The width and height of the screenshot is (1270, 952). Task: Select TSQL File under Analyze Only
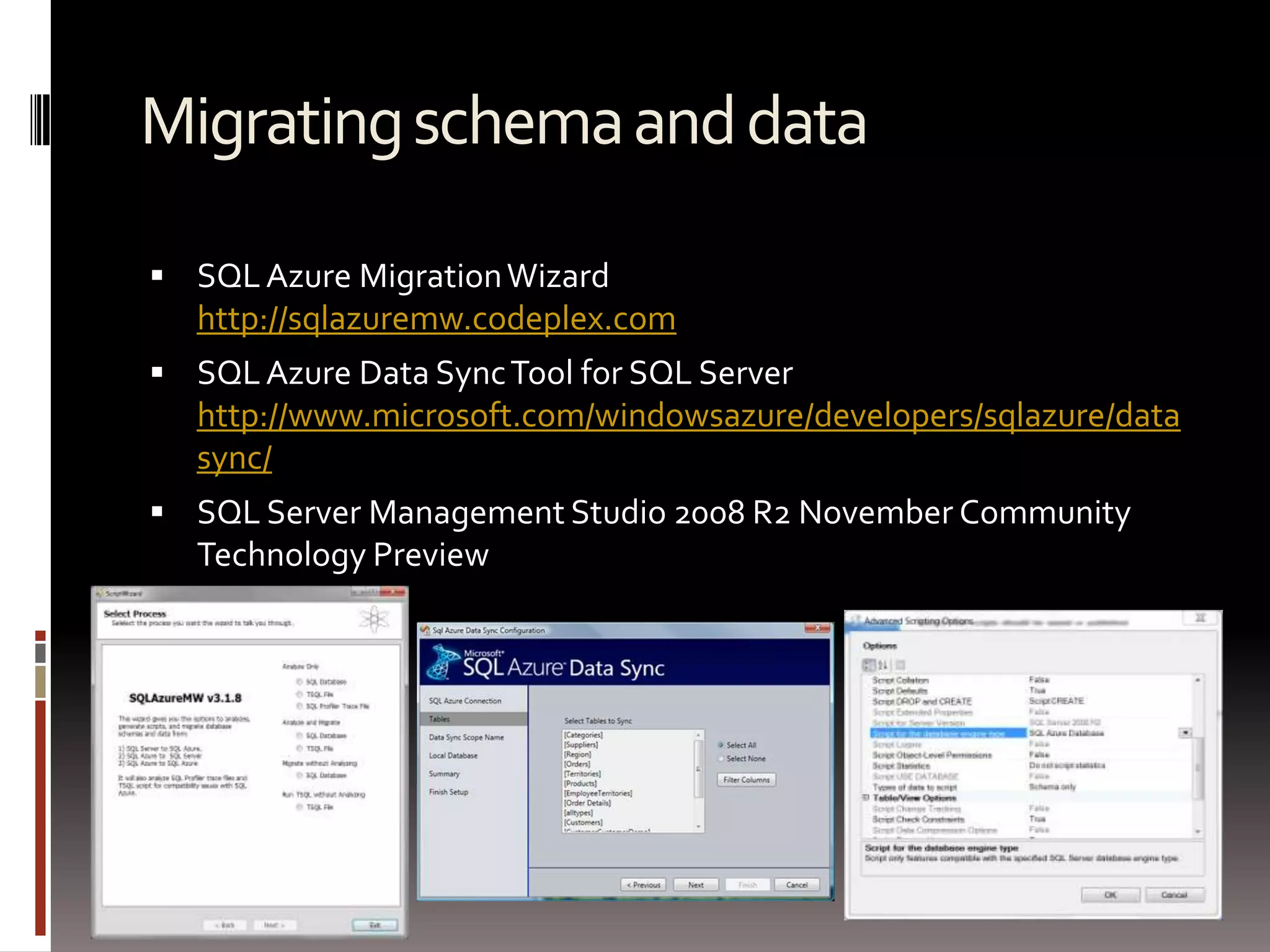pyautogui.click(x=314, y=694)
